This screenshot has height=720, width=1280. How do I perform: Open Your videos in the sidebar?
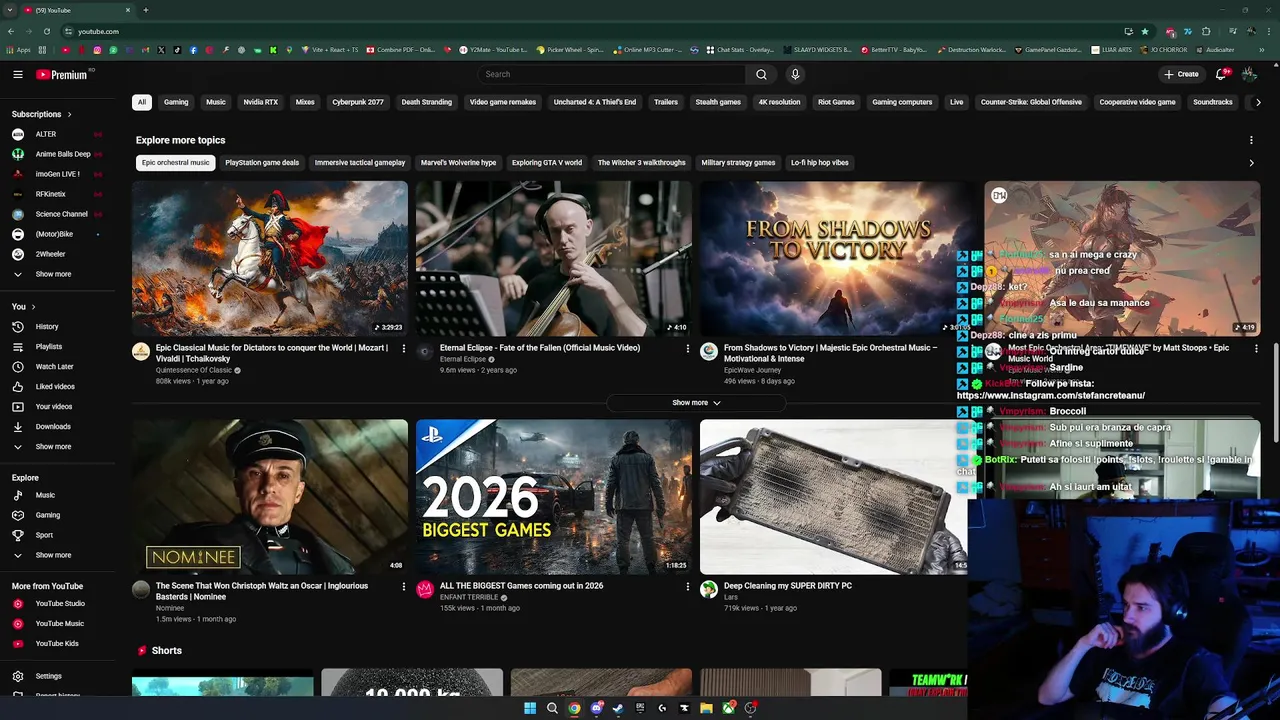click(54, 407)
